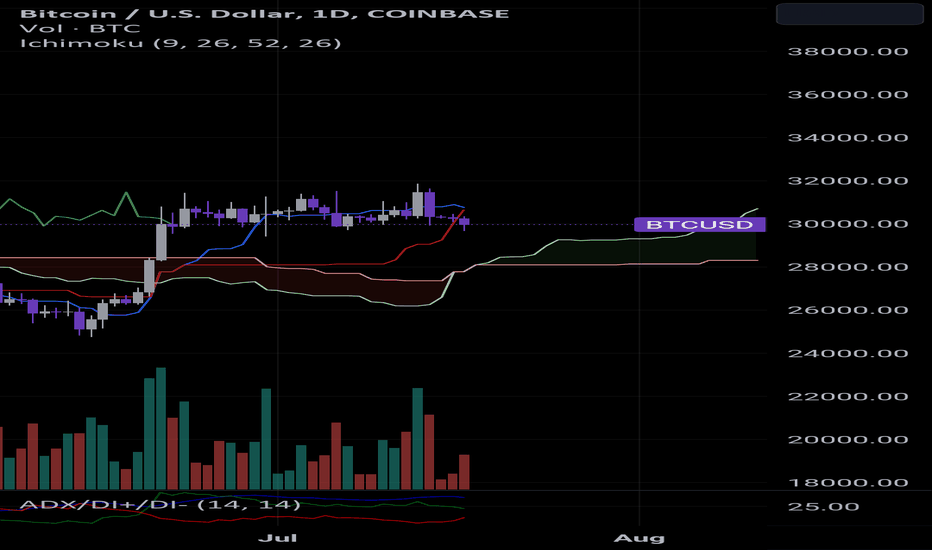Select the Jul label on time axis
The image size is (932, 550).
click(278, 538)
